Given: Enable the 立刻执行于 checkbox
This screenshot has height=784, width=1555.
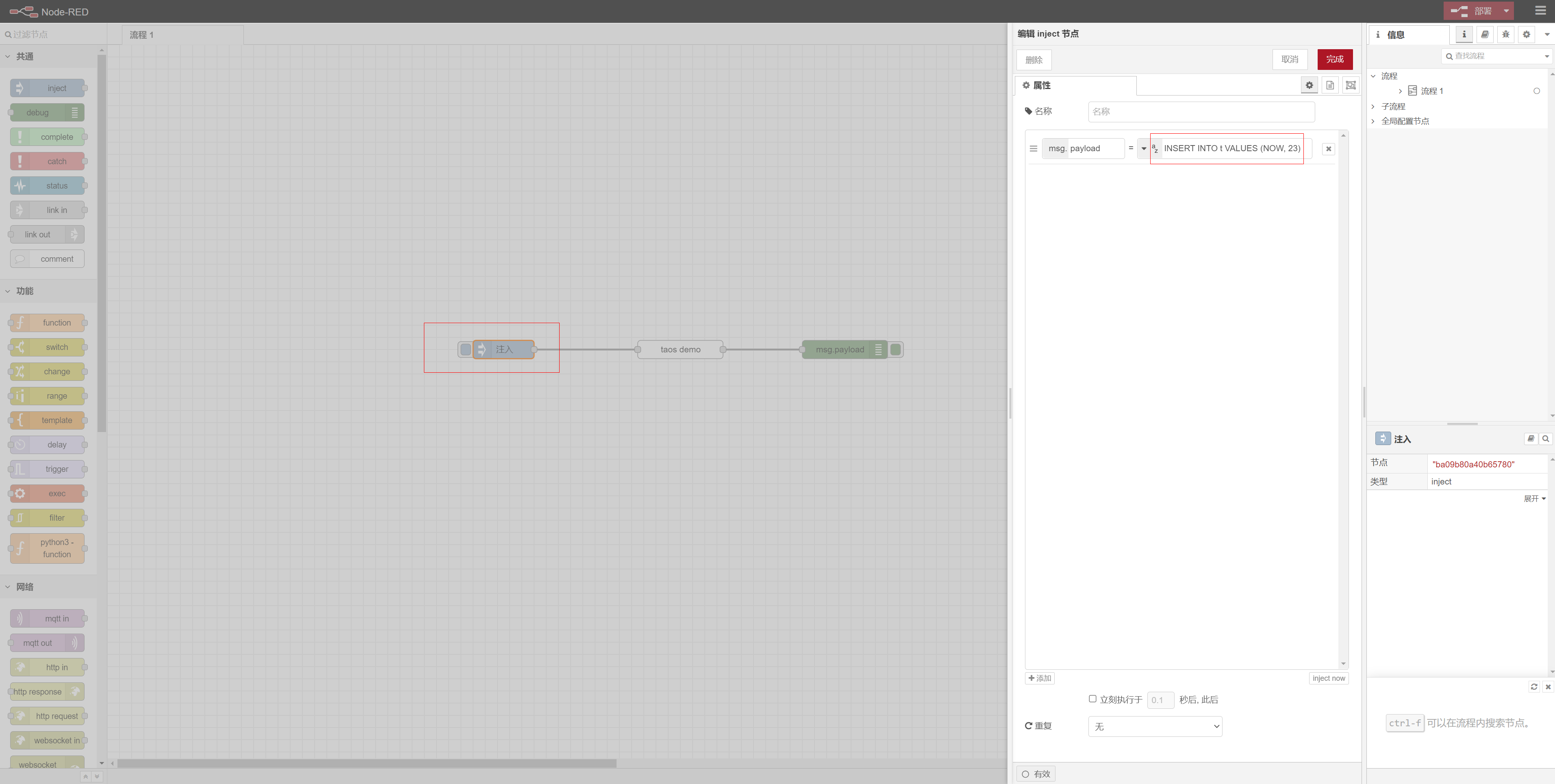Looking at the screenshot, I should click(x=1092, y=699).
